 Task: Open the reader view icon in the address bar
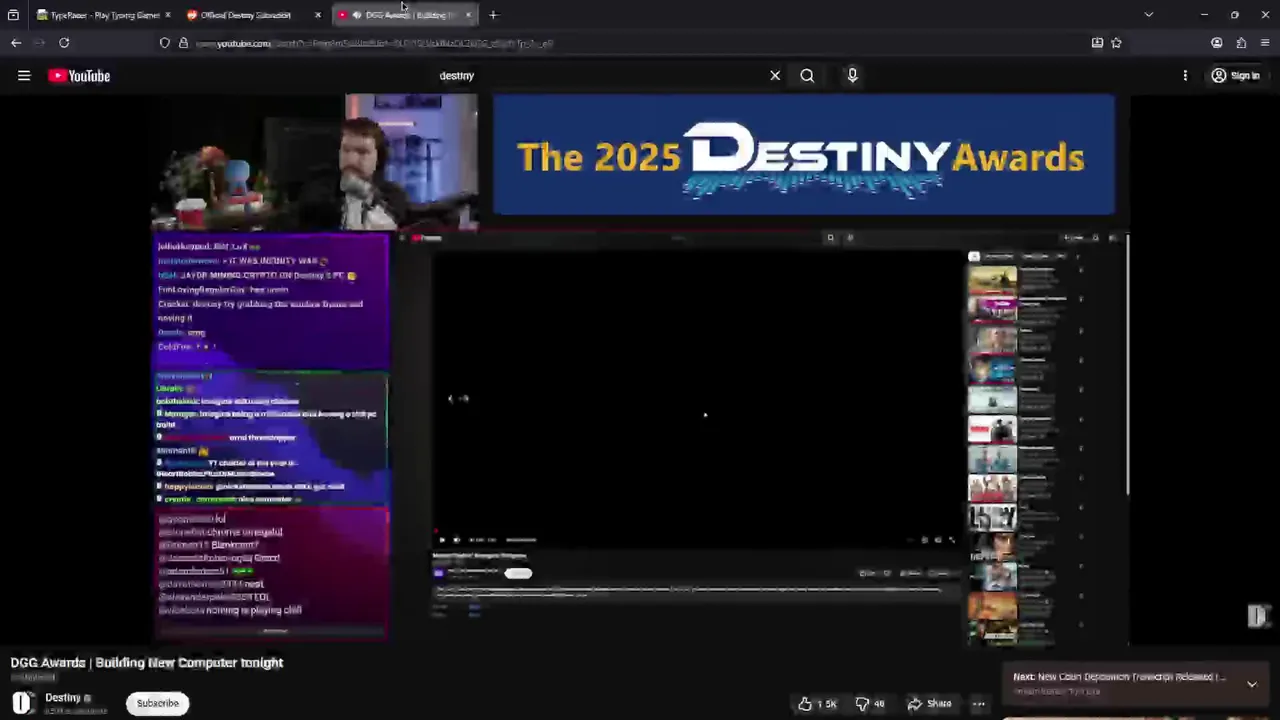pyautogui.click(x=1097, y=43)
